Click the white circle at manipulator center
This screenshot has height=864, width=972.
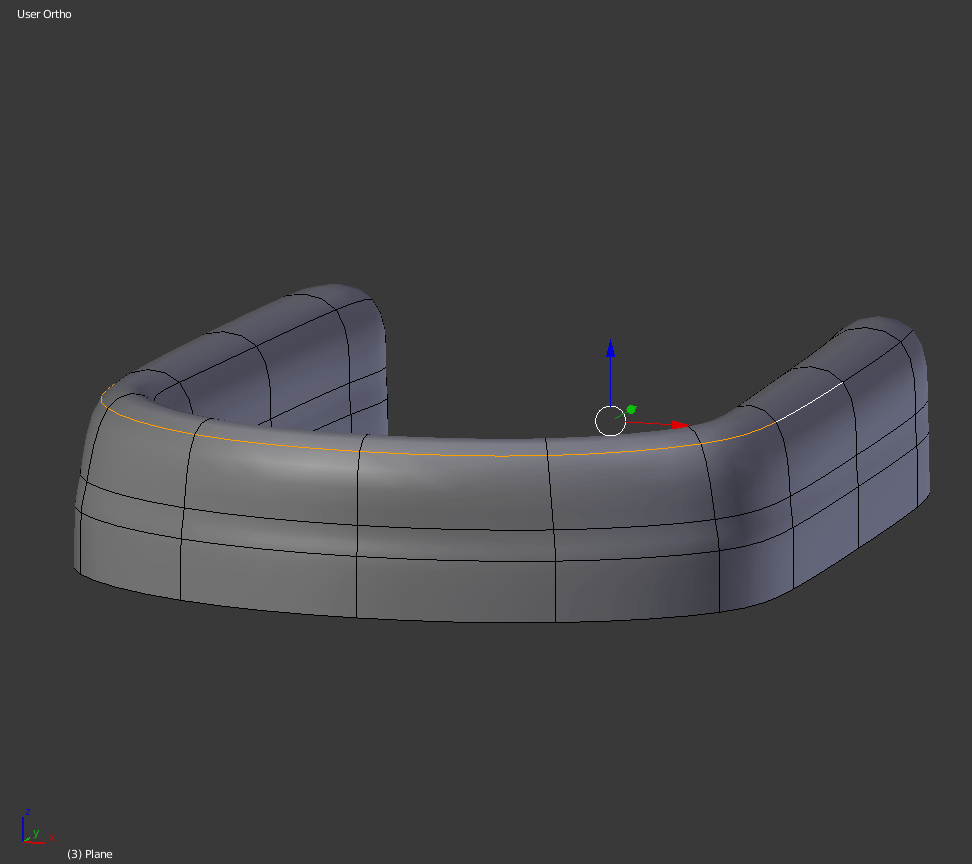click(x=610, y=422)
